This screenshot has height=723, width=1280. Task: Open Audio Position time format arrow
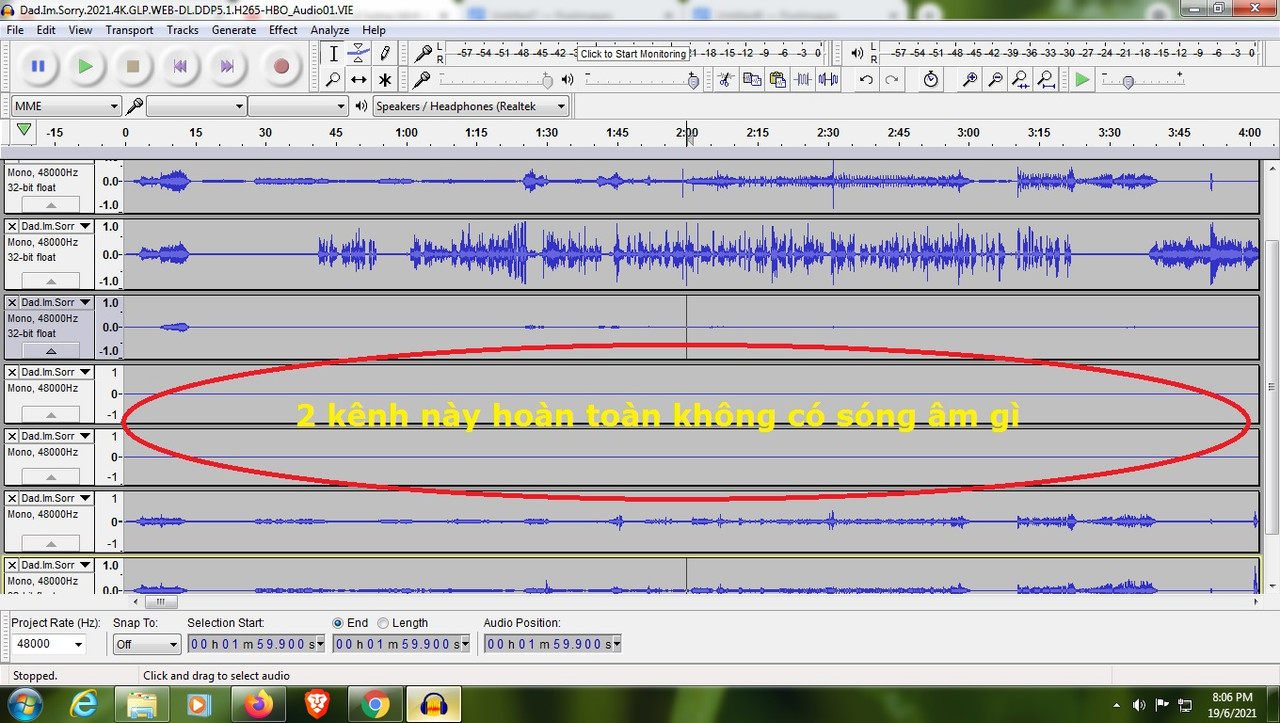point(617,644)
